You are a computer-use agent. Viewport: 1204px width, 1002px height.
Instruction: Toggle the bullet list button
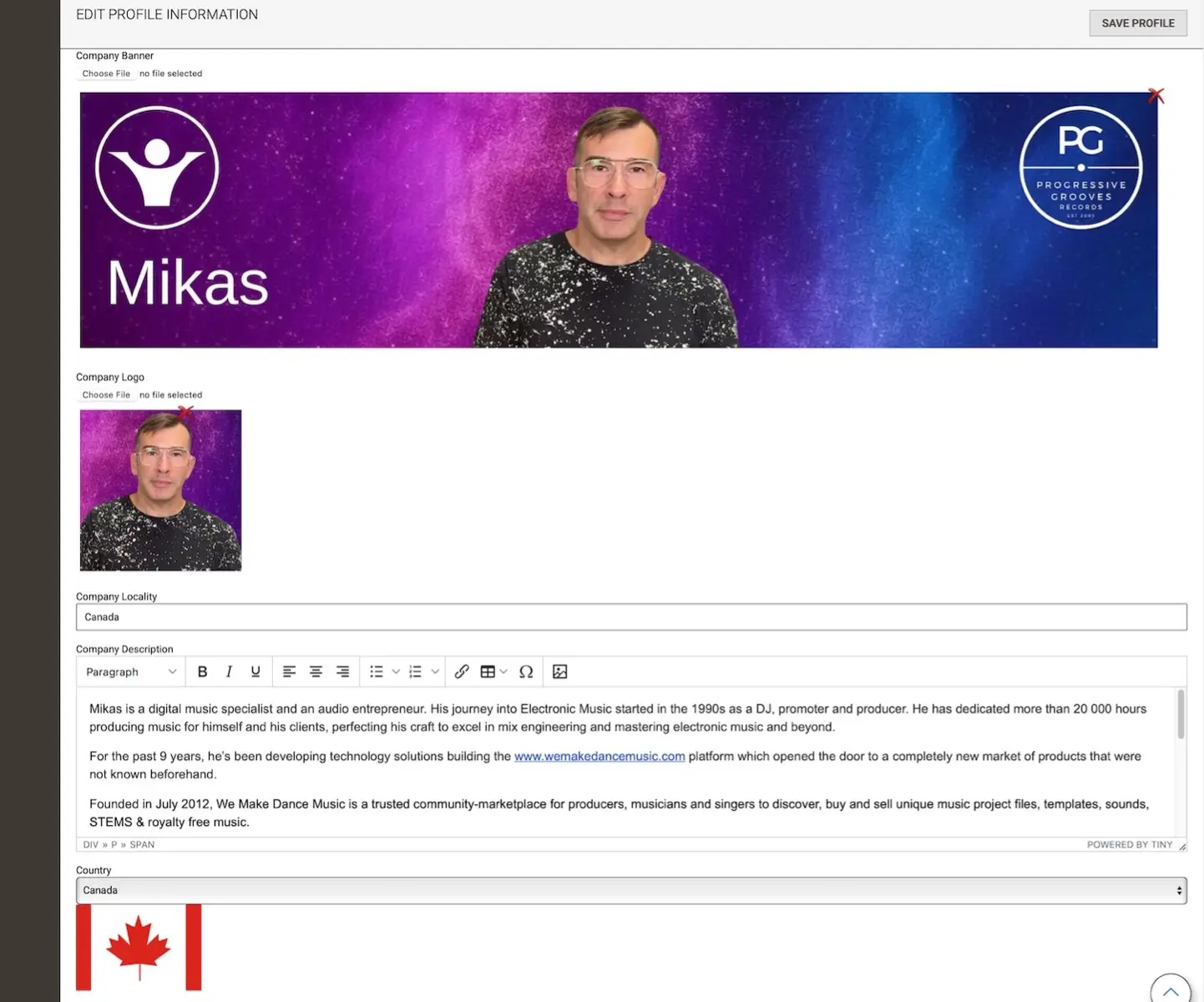pos(377,671)
